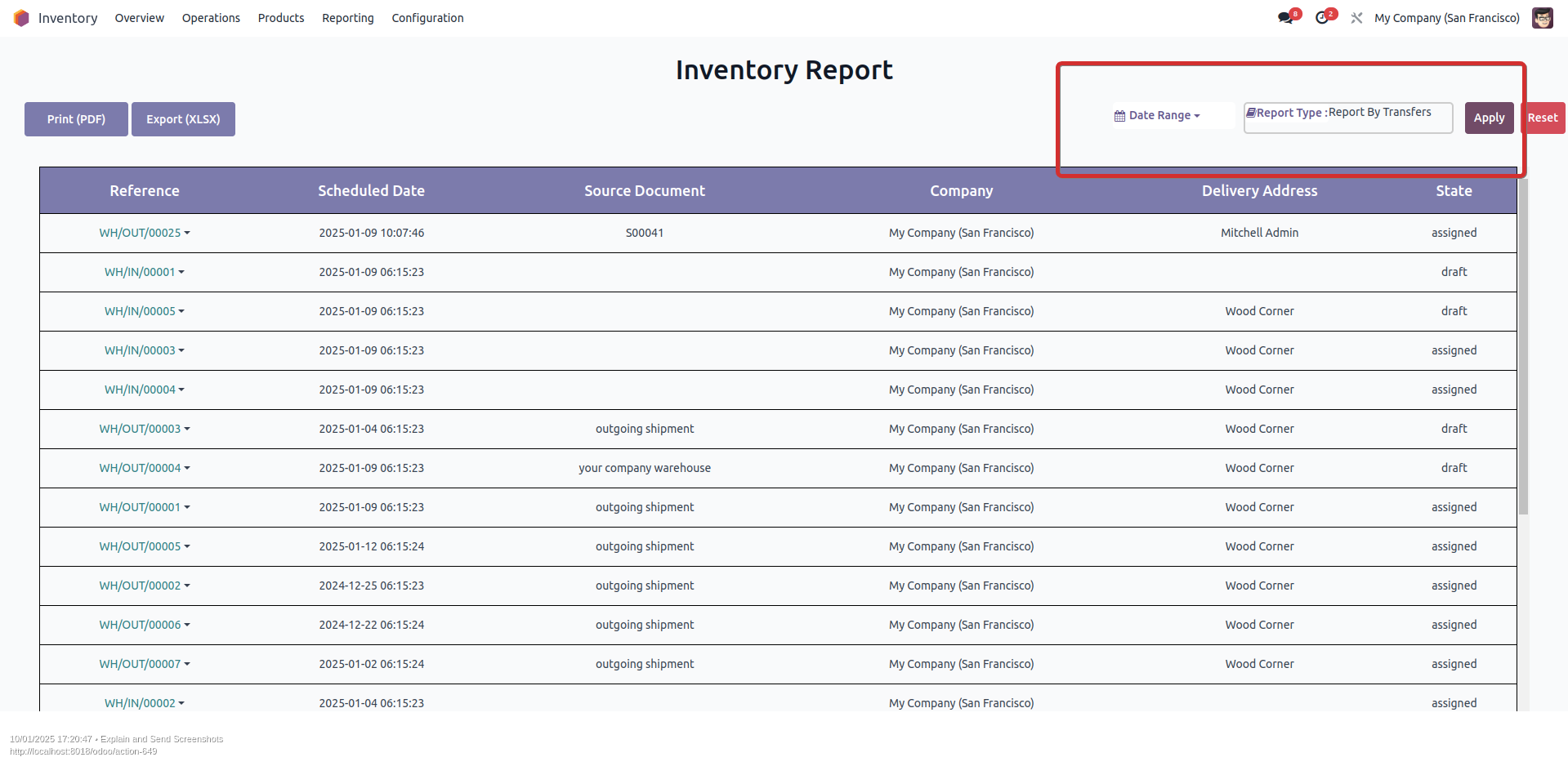Open the Date Range dropdown
Image resolution: width=1568 pixels, height=766 pixels.
tap(1157, 116)
